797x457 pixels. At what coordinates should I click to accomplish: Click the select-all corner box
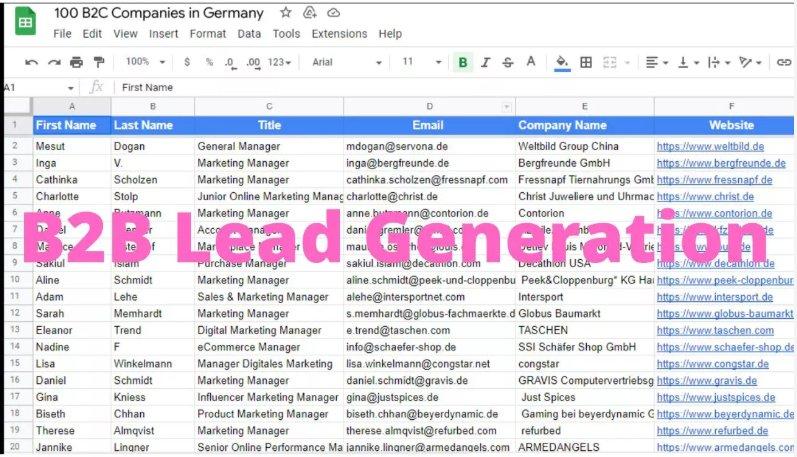(18, 106)
